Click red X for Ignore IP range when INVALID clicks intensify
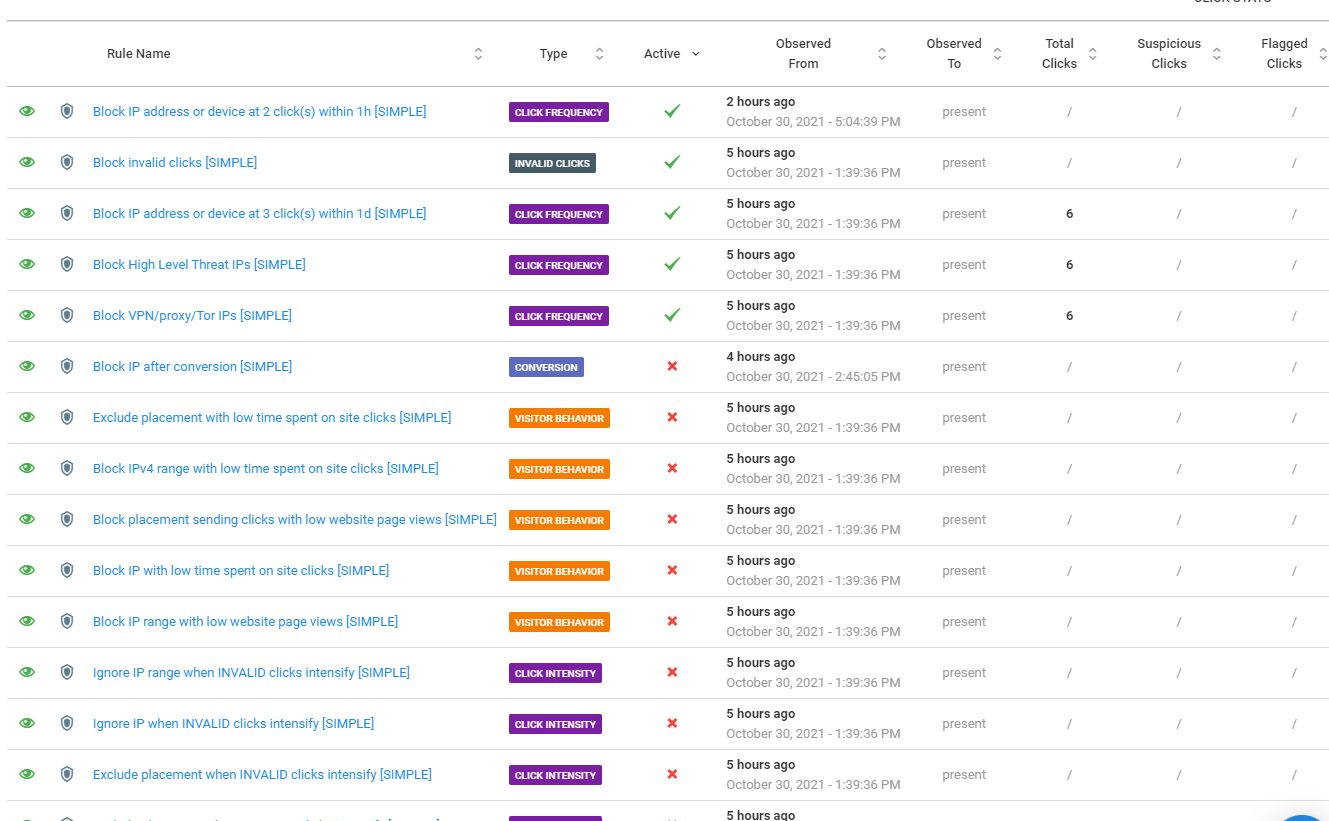Viewport: 1329px width, 821px height. coord(672,672)
